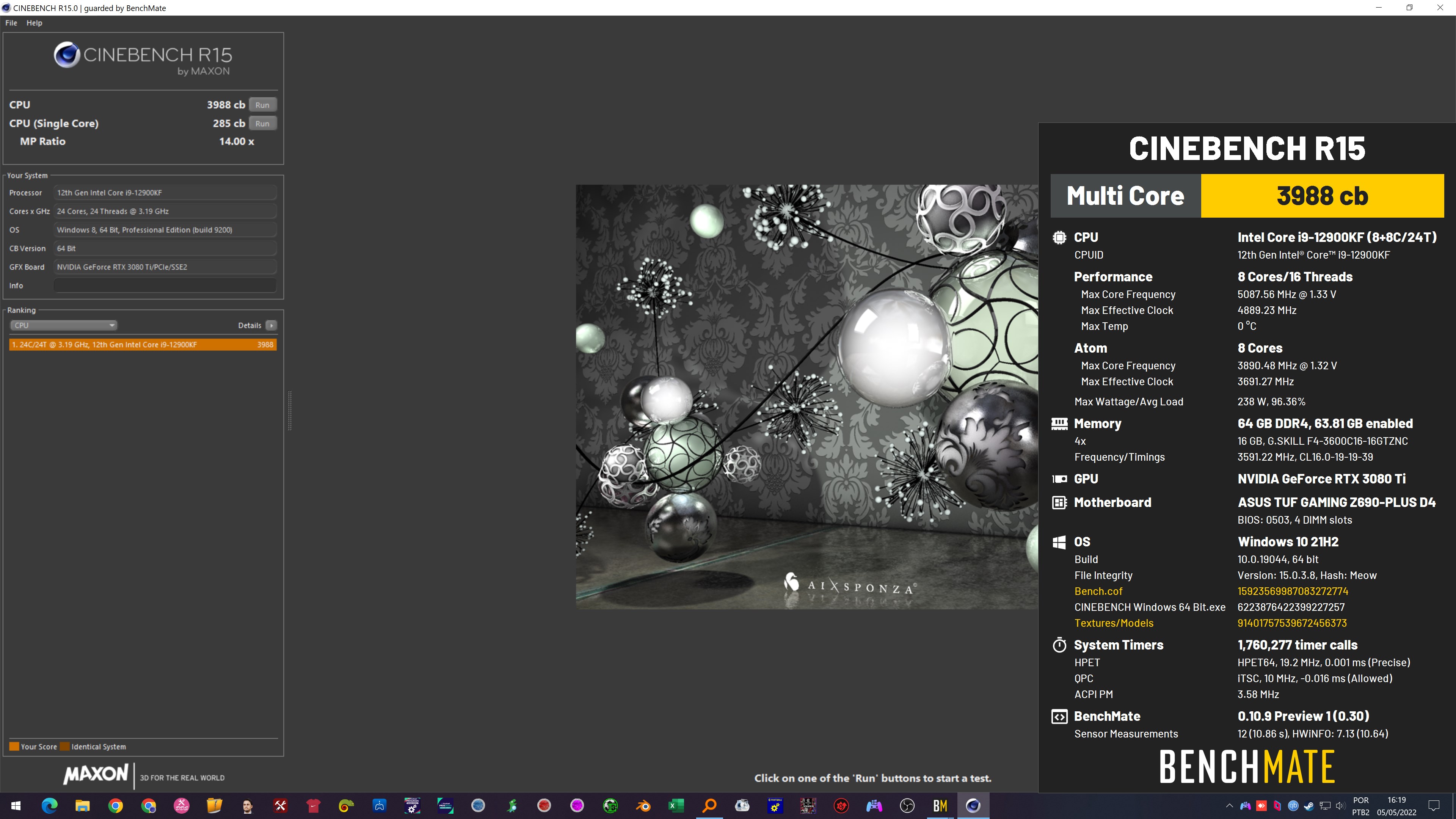Click the BenchMate CPU chip icon
Viewport: 1456px width, 819px height.
1059,237
